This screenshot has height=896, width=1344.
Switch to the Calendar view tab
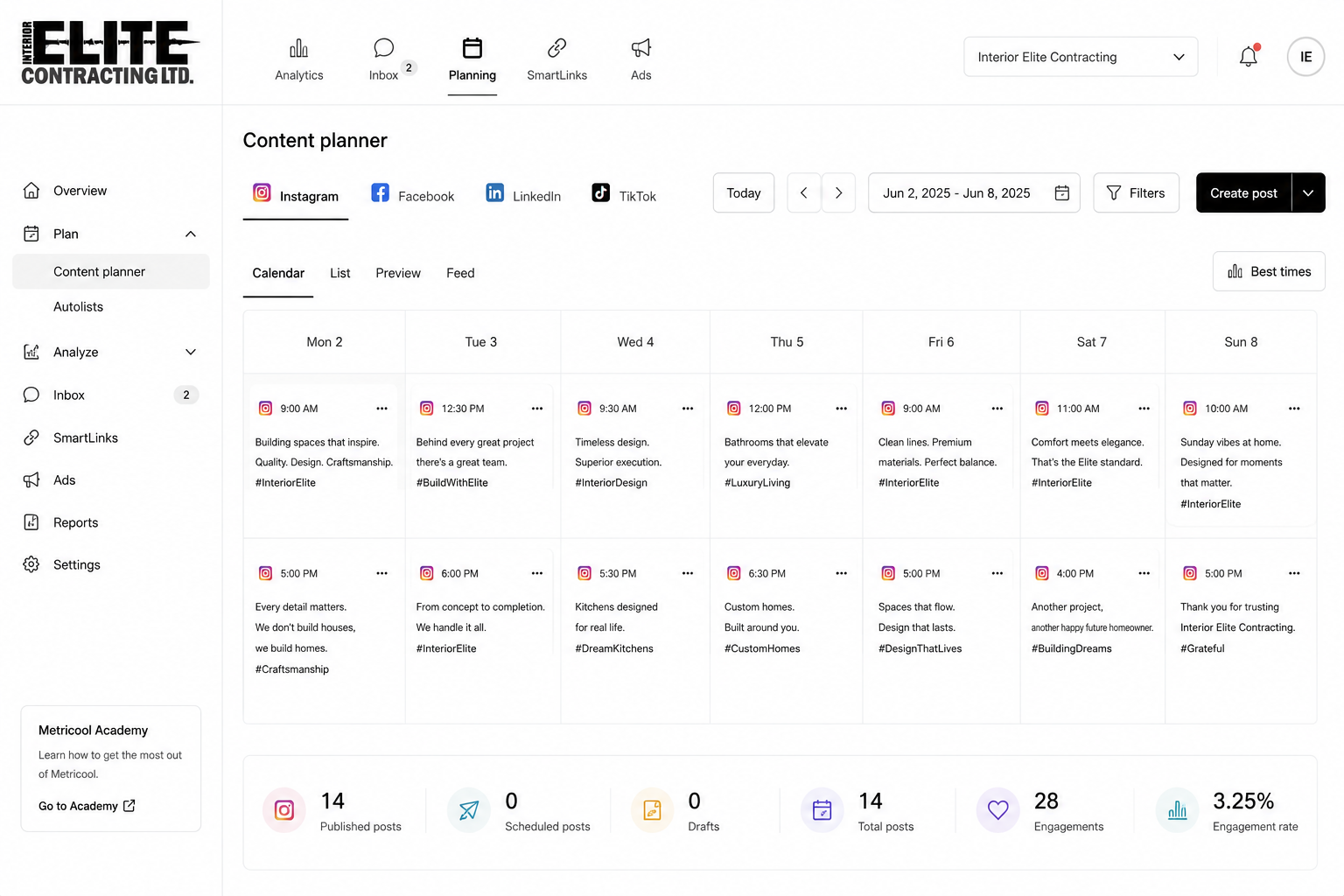pyautogui.click(x=278, y=273)
